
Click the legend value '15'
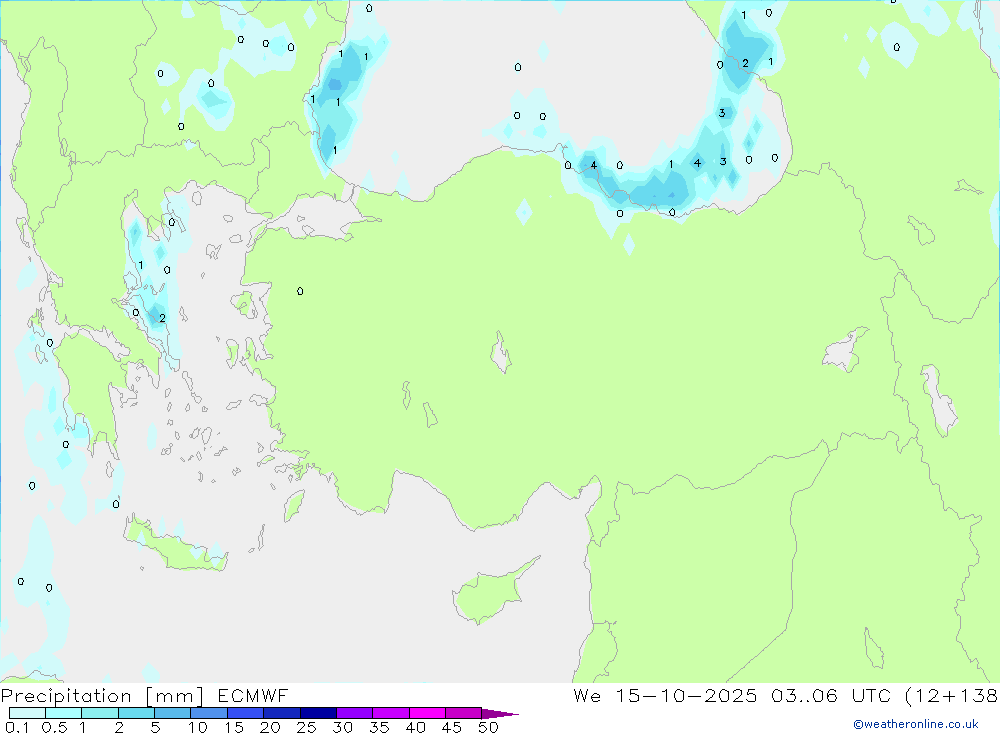(x=234, y=727)
